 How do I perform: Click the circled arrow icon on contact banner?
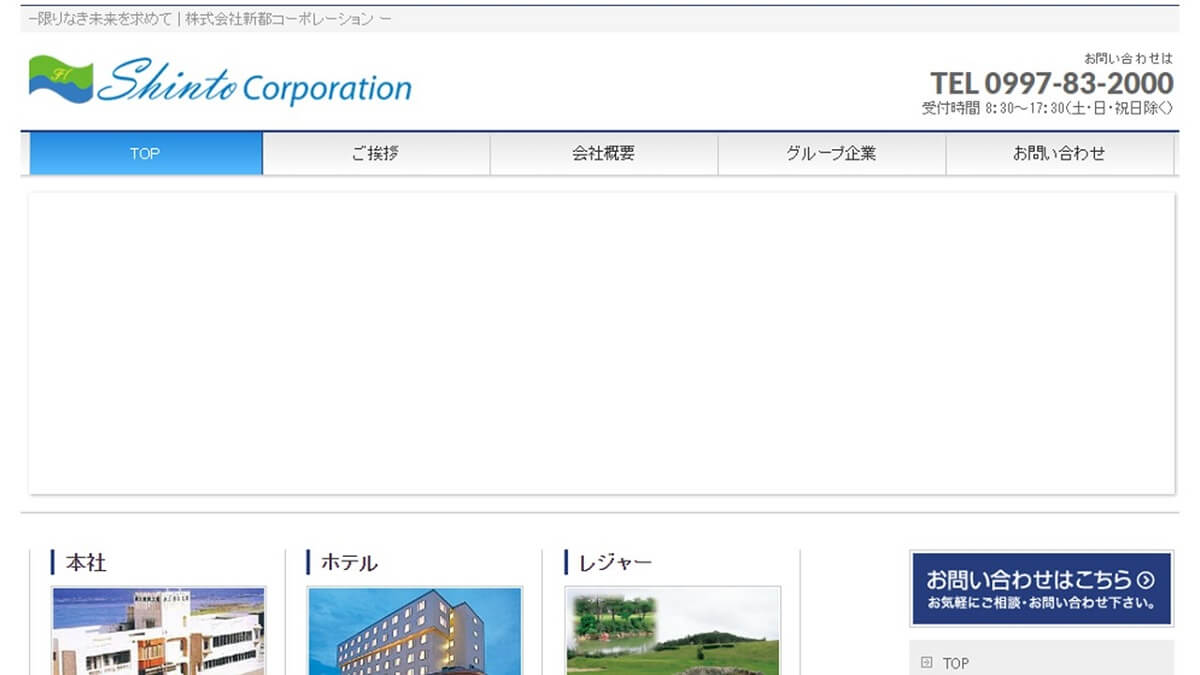pyautogui.click(x=1146, y=580)
